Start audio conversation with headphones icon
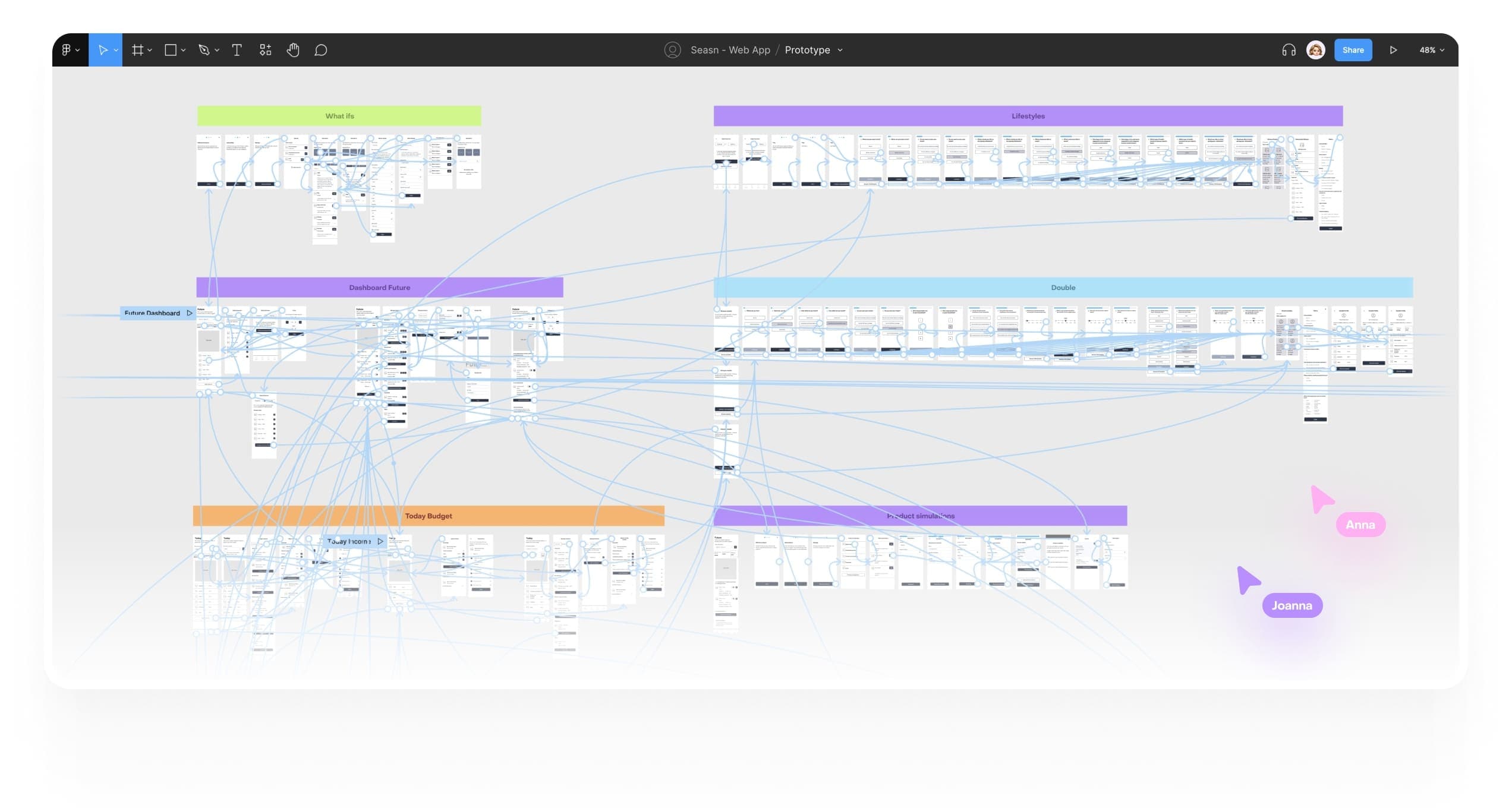This screenshot has height=808, width=1512. tap(1289, 50)
